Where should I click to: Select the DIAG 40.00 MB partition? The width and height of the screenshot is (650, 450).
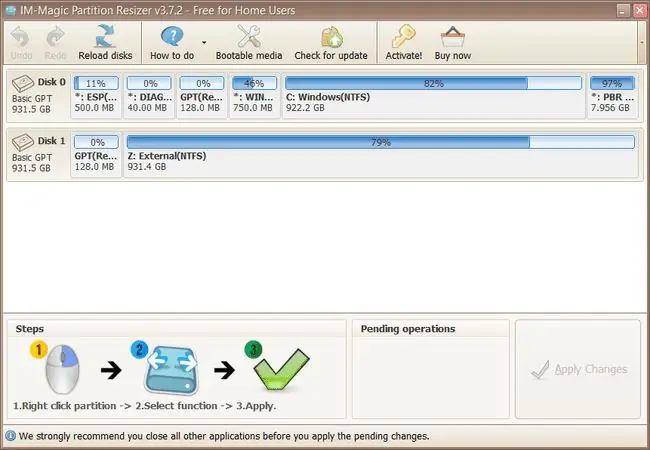149,96
